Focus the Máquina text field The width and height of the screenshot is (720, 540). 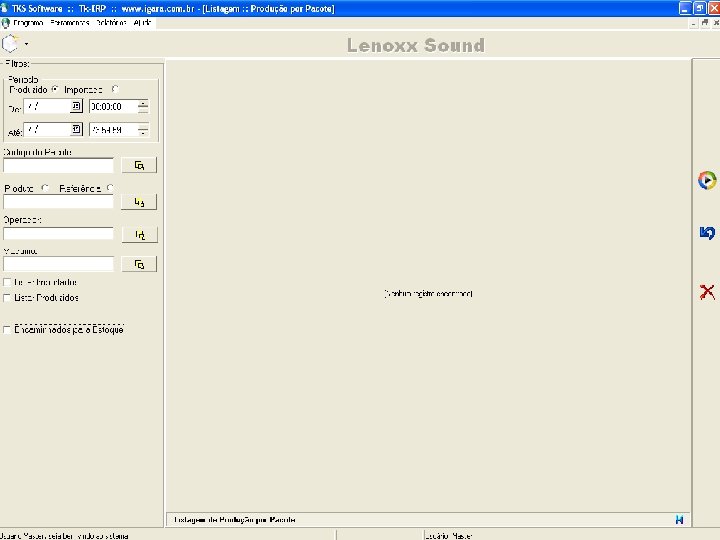coord(58,264)
